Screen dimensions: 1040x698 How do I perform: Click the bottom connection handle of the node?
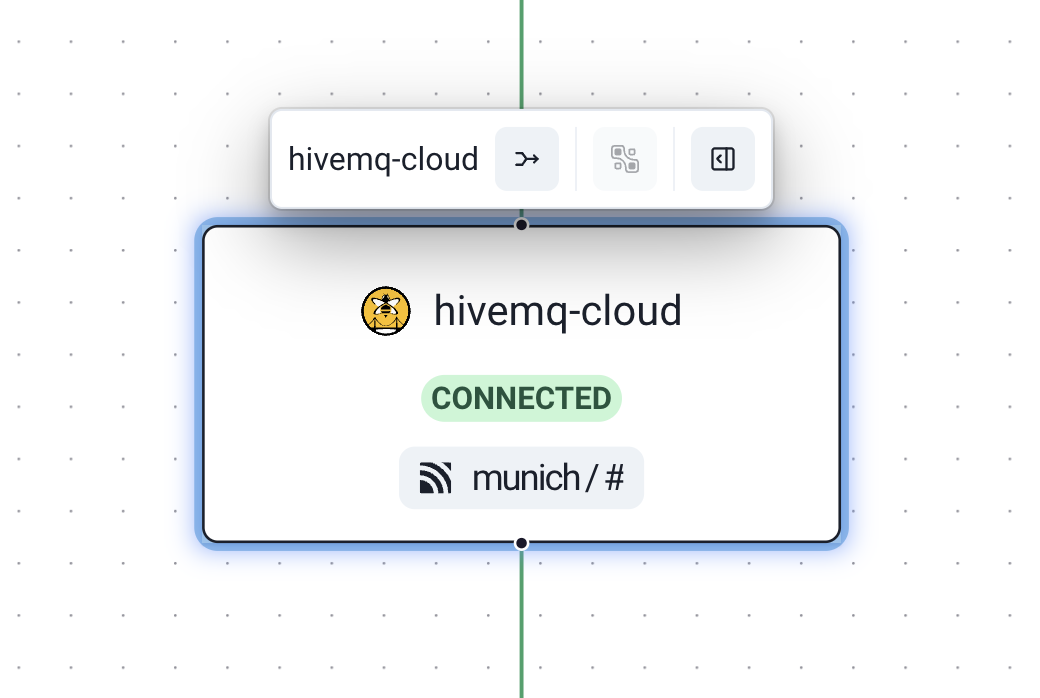[x=521, y=543]
